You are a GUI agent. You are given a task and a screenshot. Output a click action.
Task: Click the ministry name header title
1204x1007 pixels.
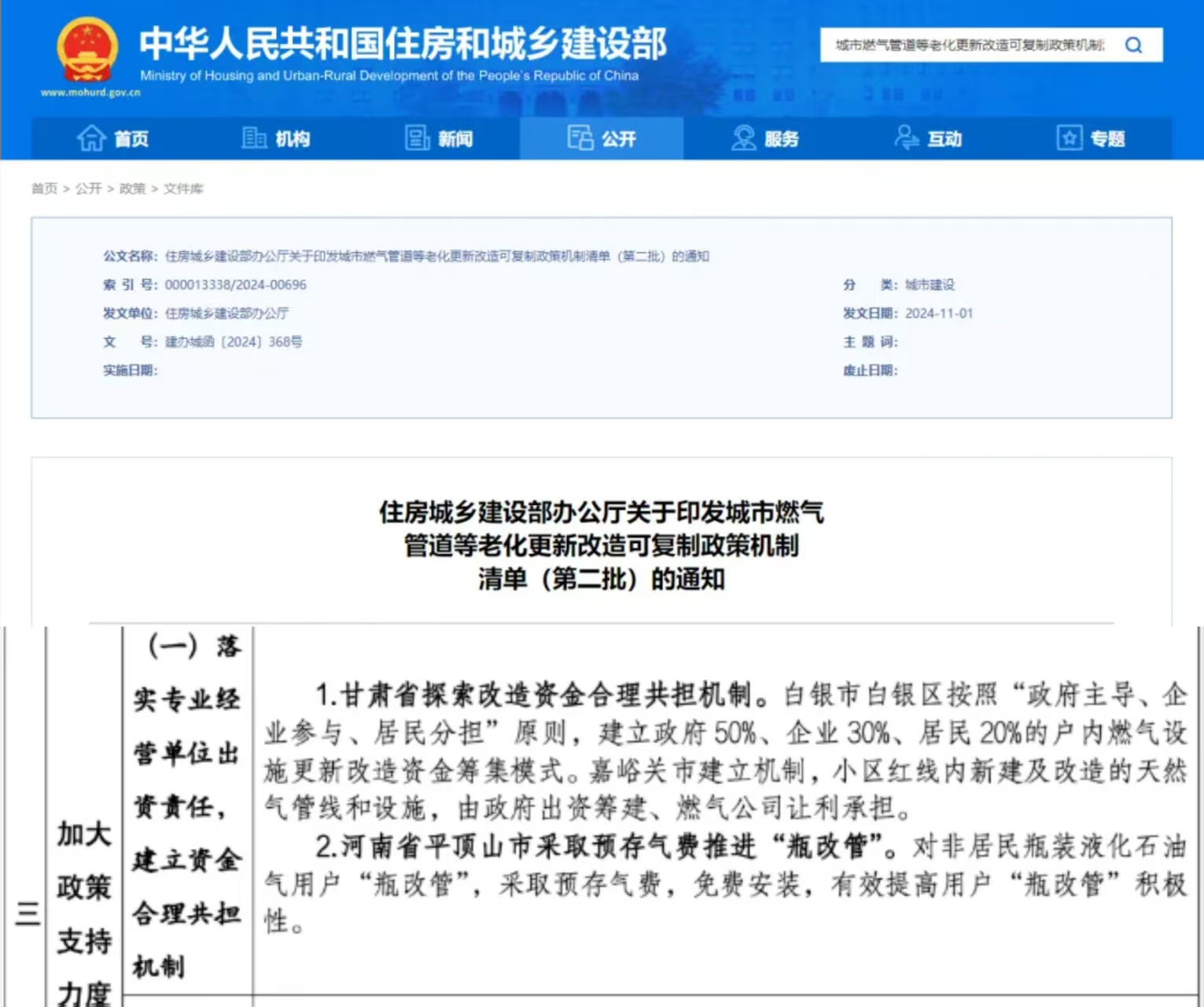point(403,43)
